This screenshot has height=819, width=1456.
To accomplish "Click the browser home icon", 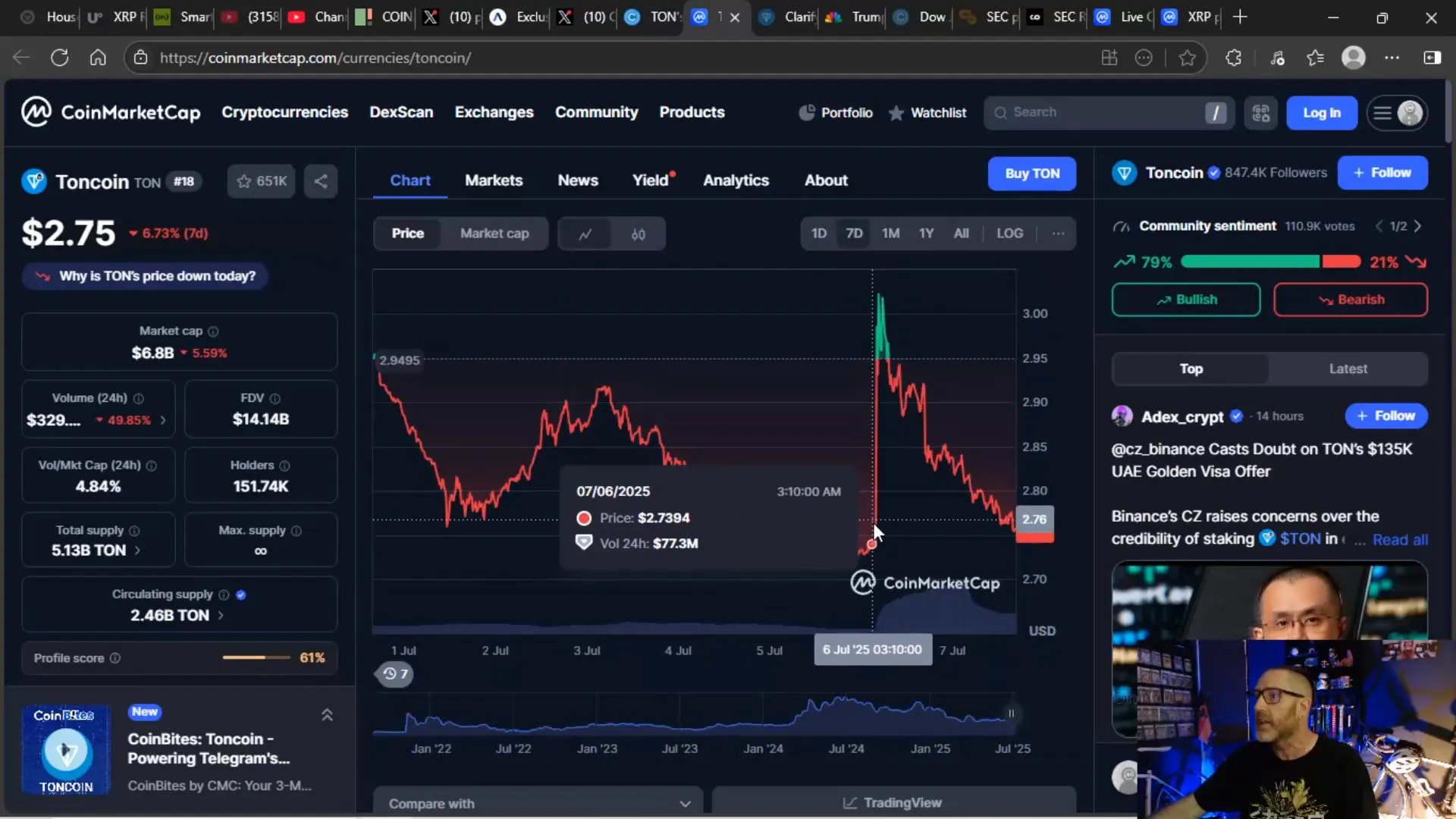I will [98, 58].
